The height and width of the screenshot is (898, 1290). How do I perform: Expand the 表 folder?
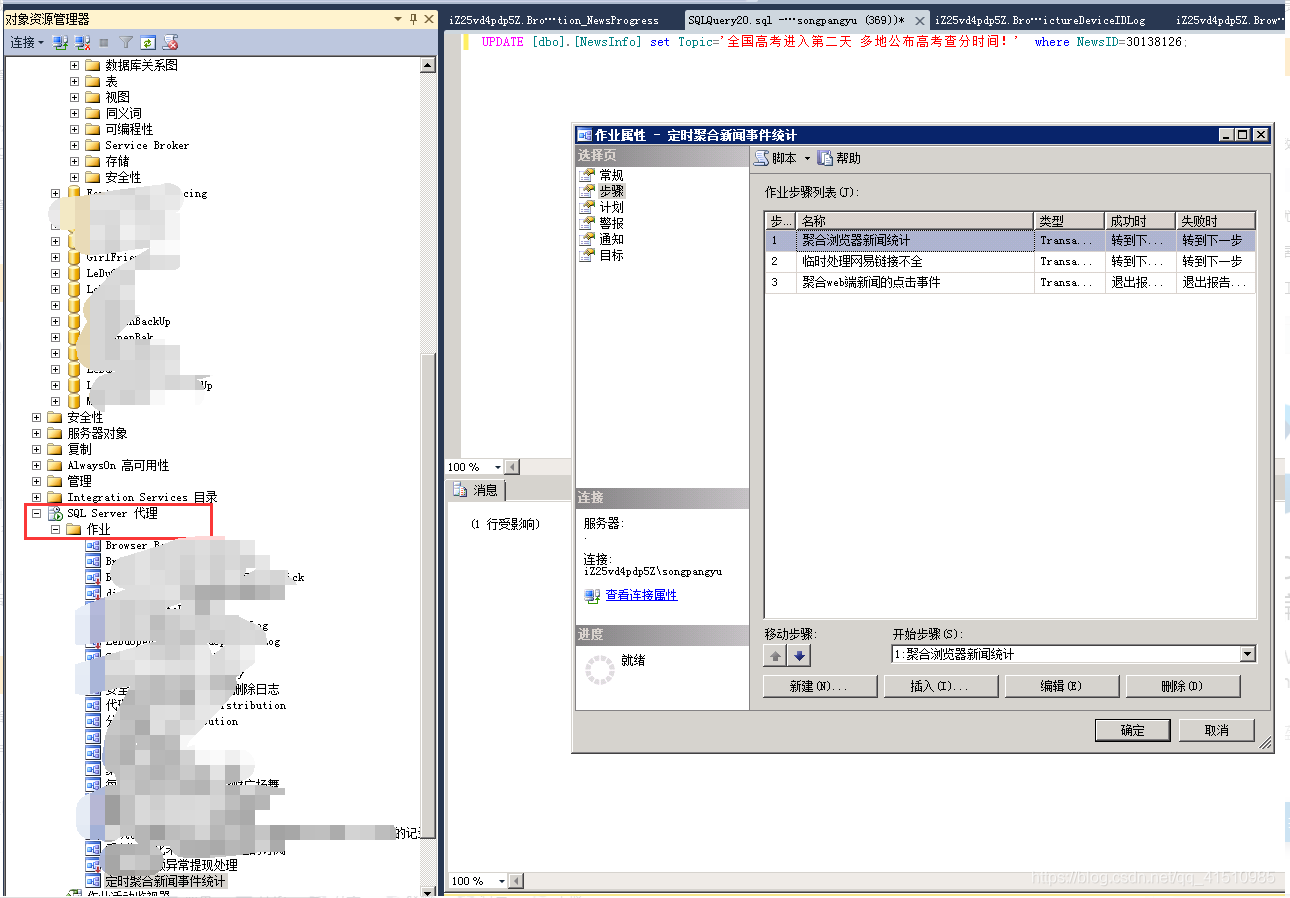point(74,81)
